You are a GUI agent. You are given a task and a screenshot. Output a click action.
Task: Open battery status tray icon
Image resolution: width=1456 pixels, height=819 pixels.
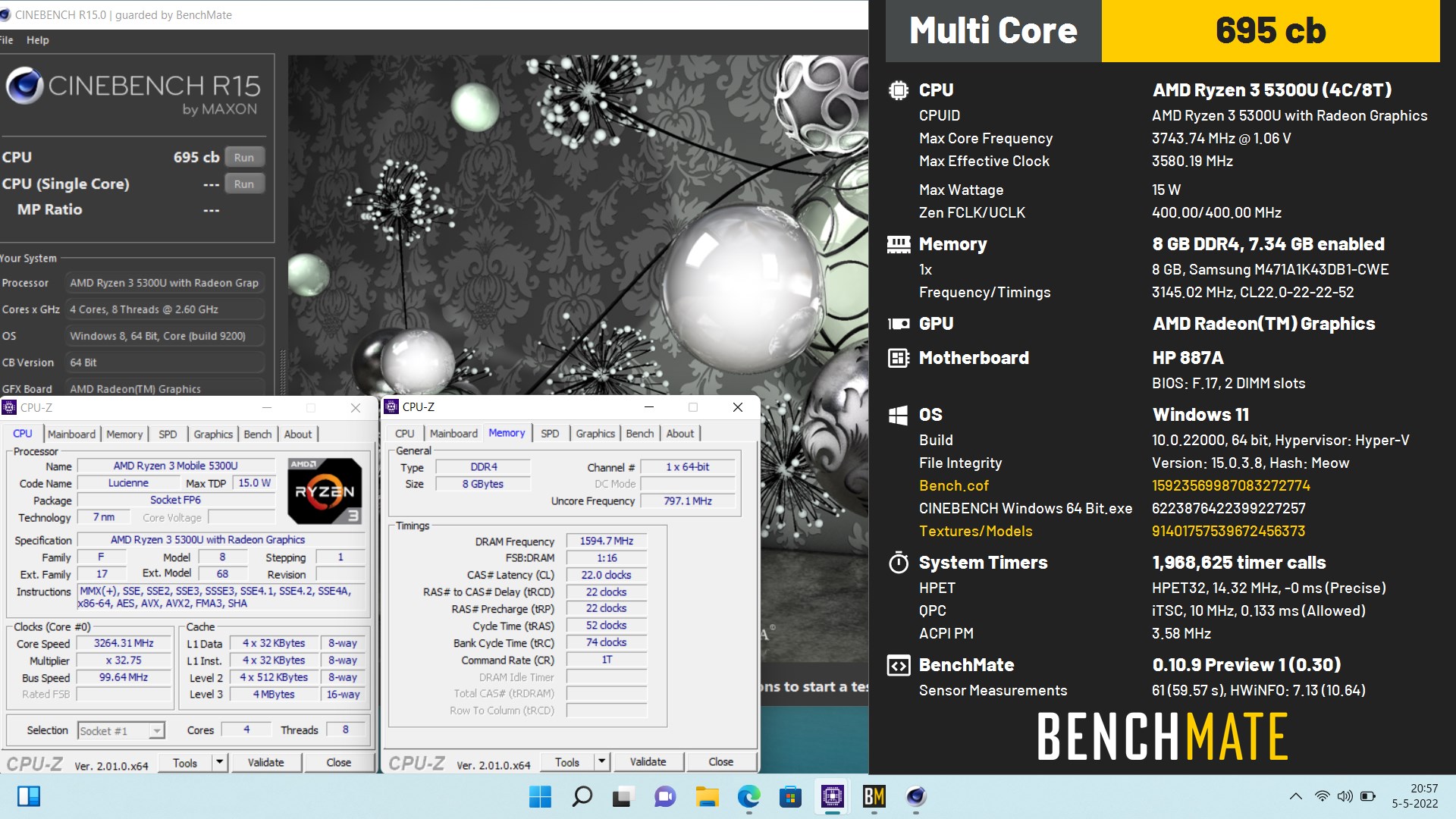[1368, 796]
